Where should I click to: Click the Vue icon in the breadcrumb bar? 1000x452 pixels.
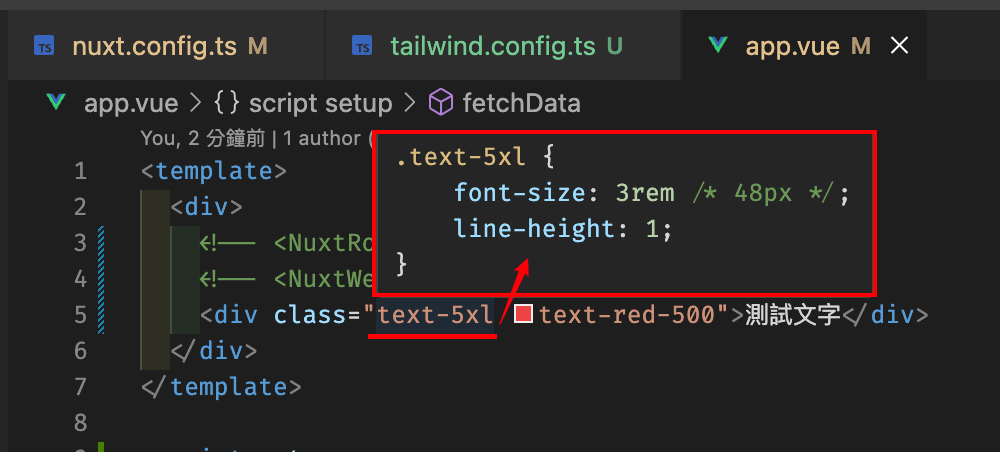pos(57,102)
